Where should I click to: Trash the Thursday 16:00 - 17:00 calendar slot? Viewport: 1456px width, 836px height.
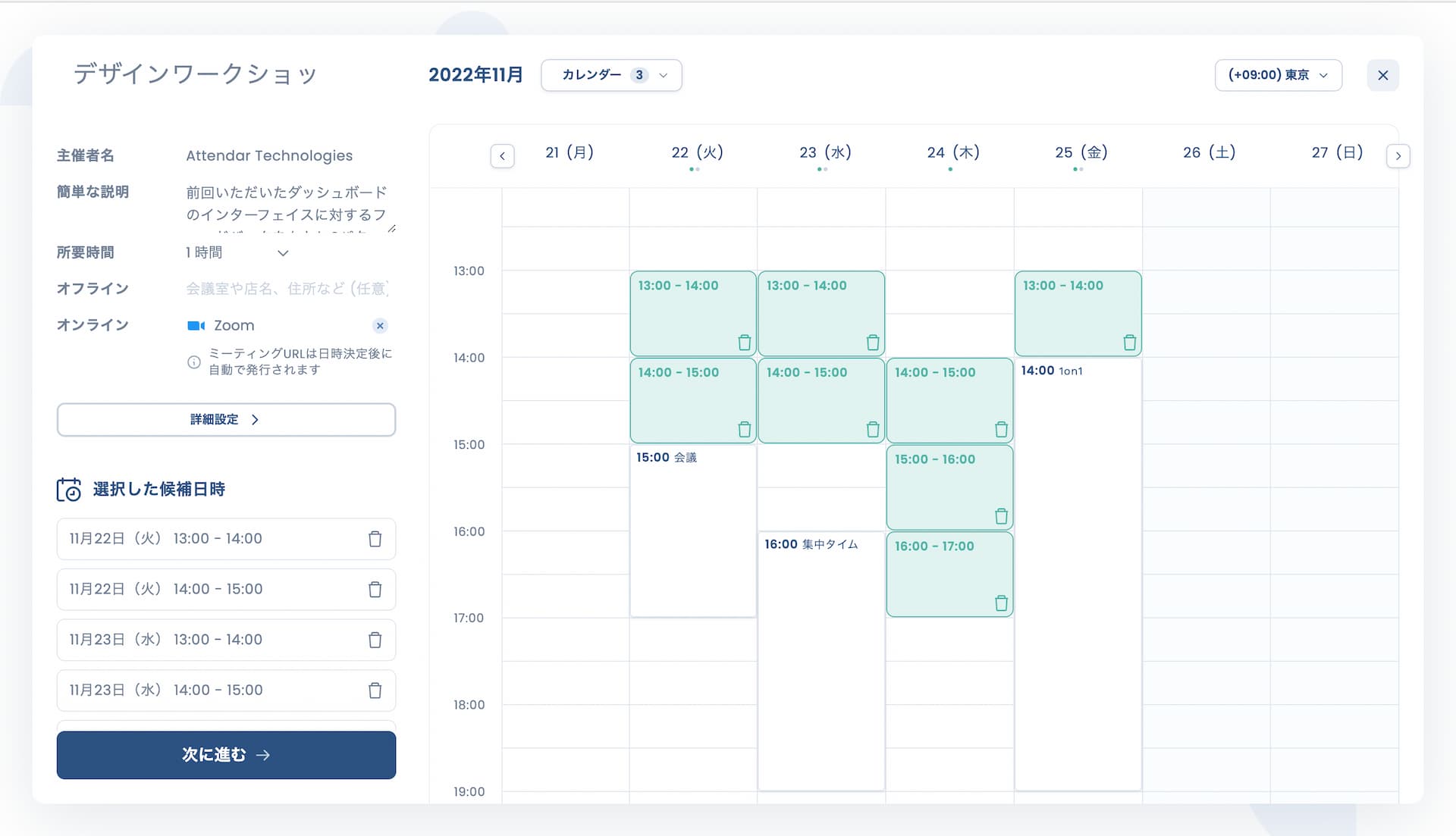click(x=1001, y=603)
